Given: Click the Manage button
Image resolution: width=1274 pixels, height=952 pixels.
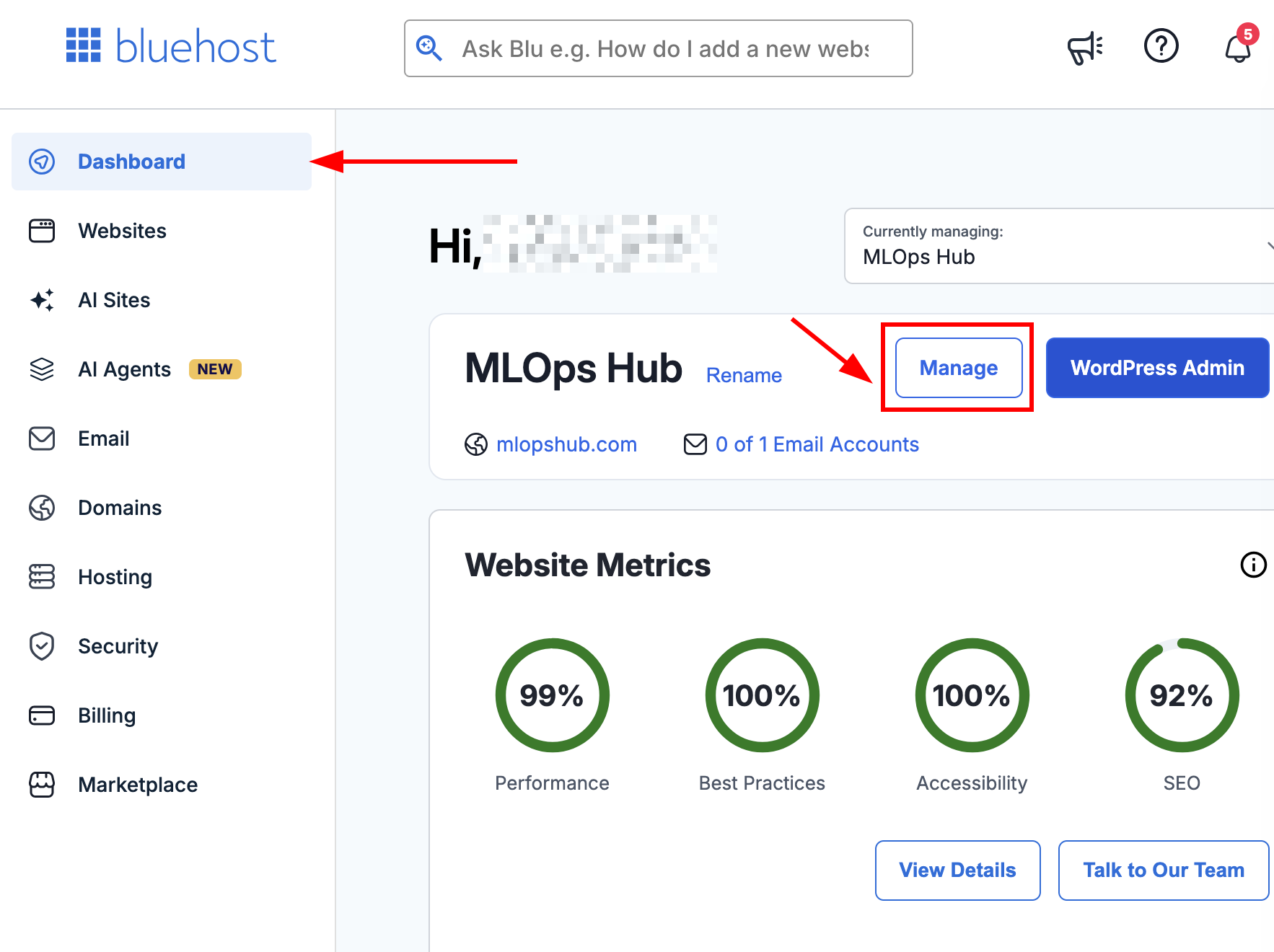Looking at the screenshot, I should [x=959, y=368].
